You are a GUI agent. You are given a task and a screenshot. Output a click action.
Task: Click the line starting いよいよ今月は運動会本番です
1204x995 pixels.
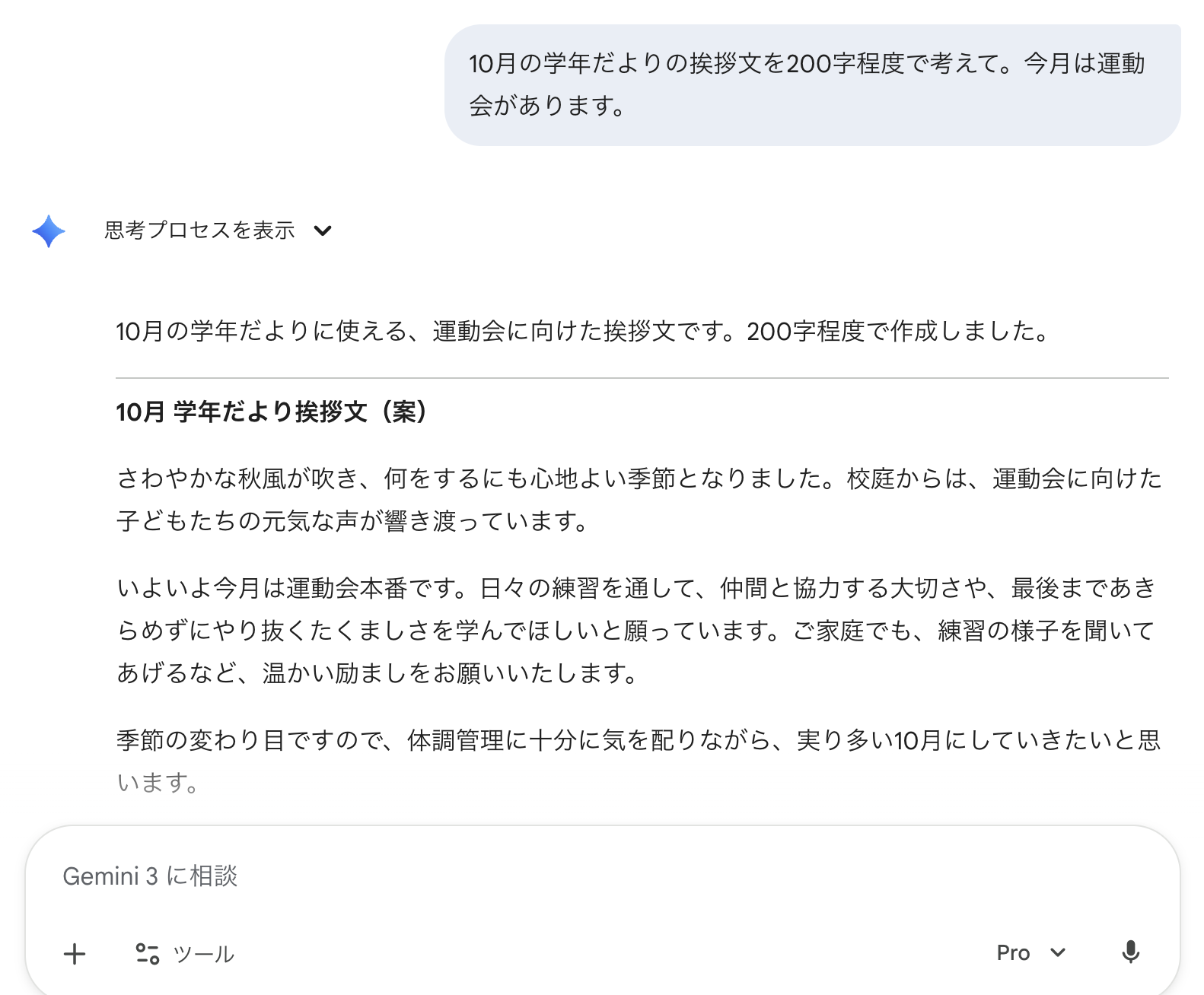[636, 588]
